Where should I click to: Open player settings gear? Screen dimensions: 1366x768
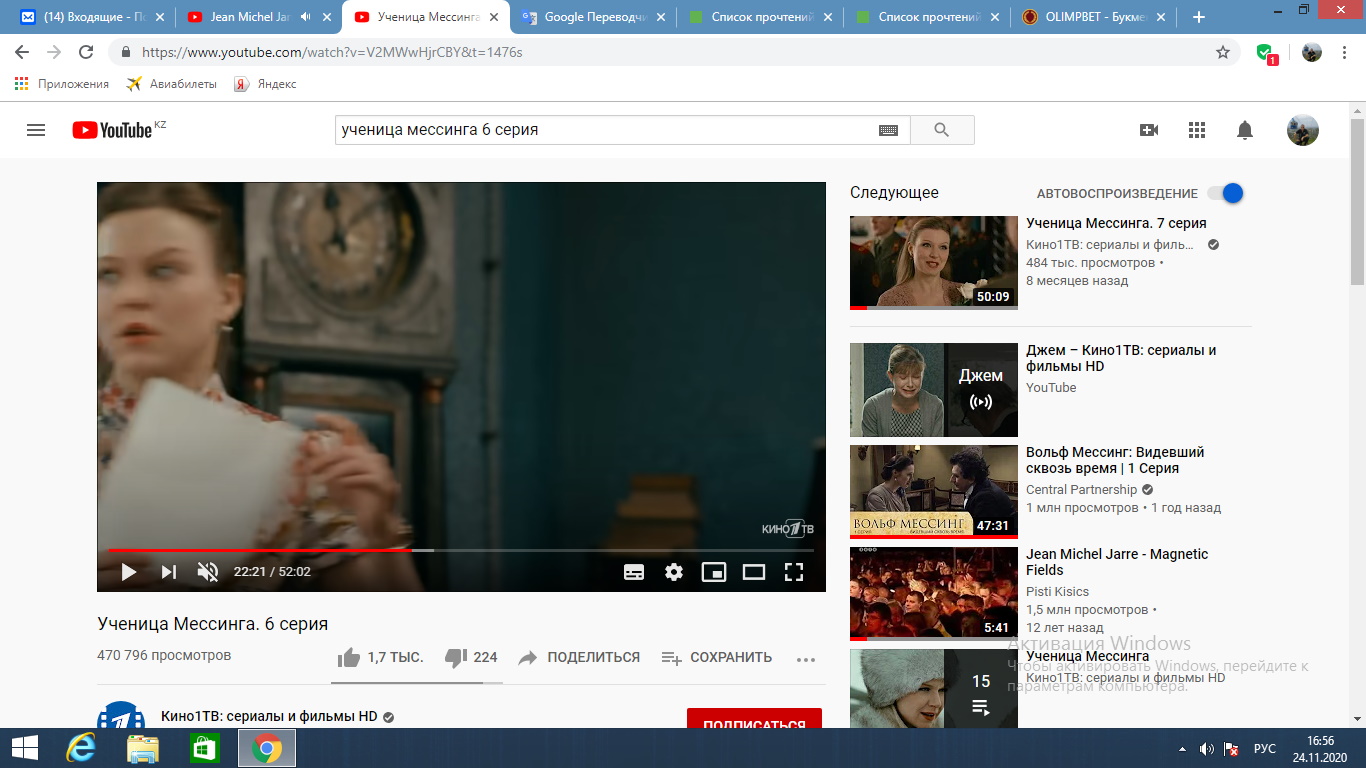tap(674, 572)
